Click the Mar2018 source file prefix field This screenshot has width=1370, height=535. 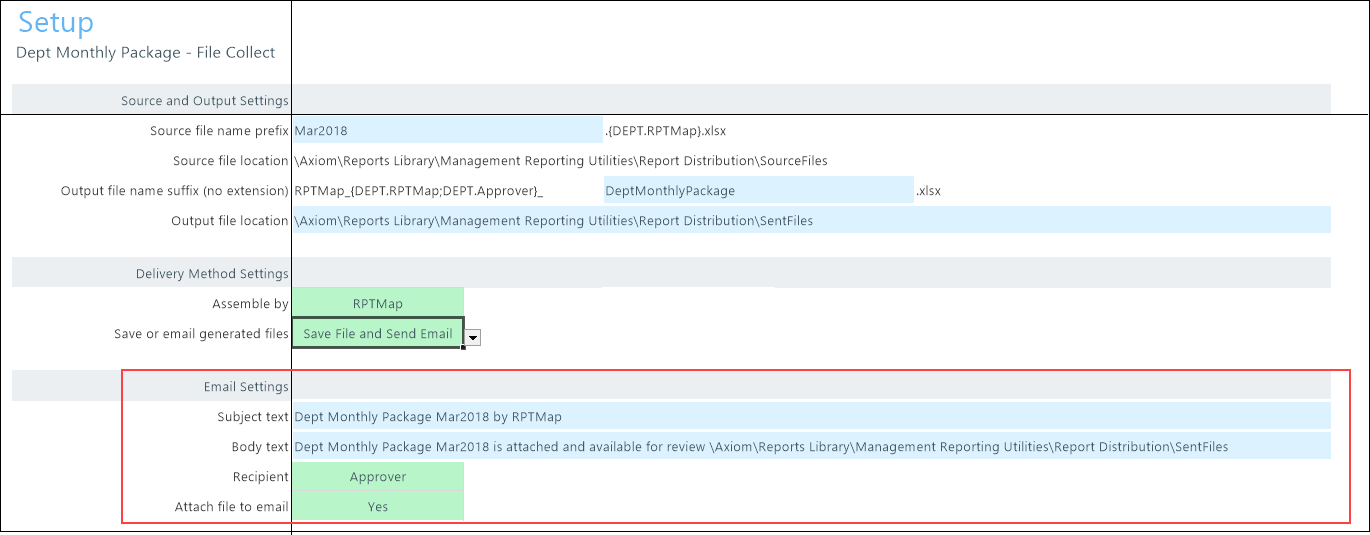[447, 131]
